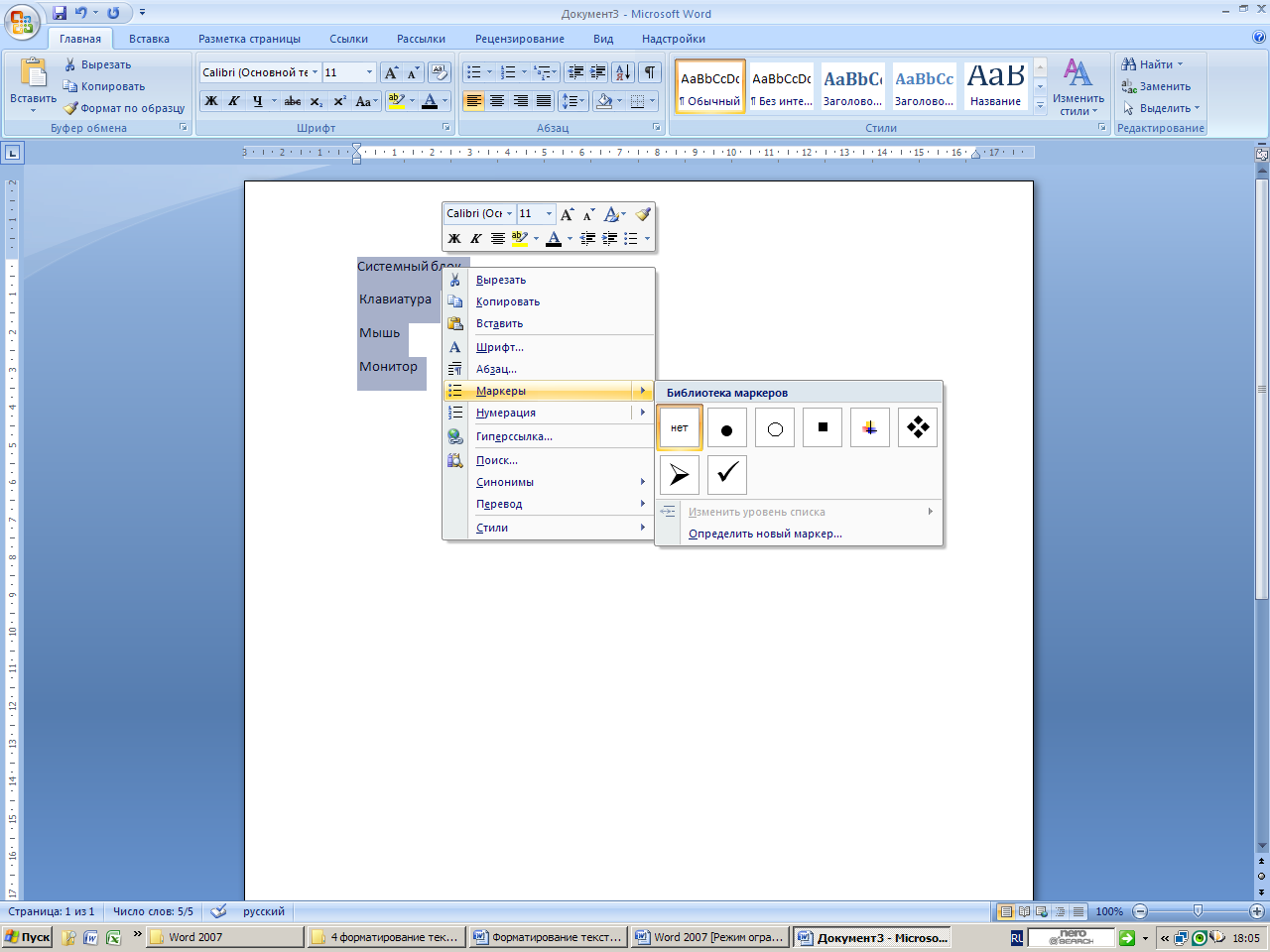Open the Customize Quick Access Toolbar dropdown

(143, 13)
